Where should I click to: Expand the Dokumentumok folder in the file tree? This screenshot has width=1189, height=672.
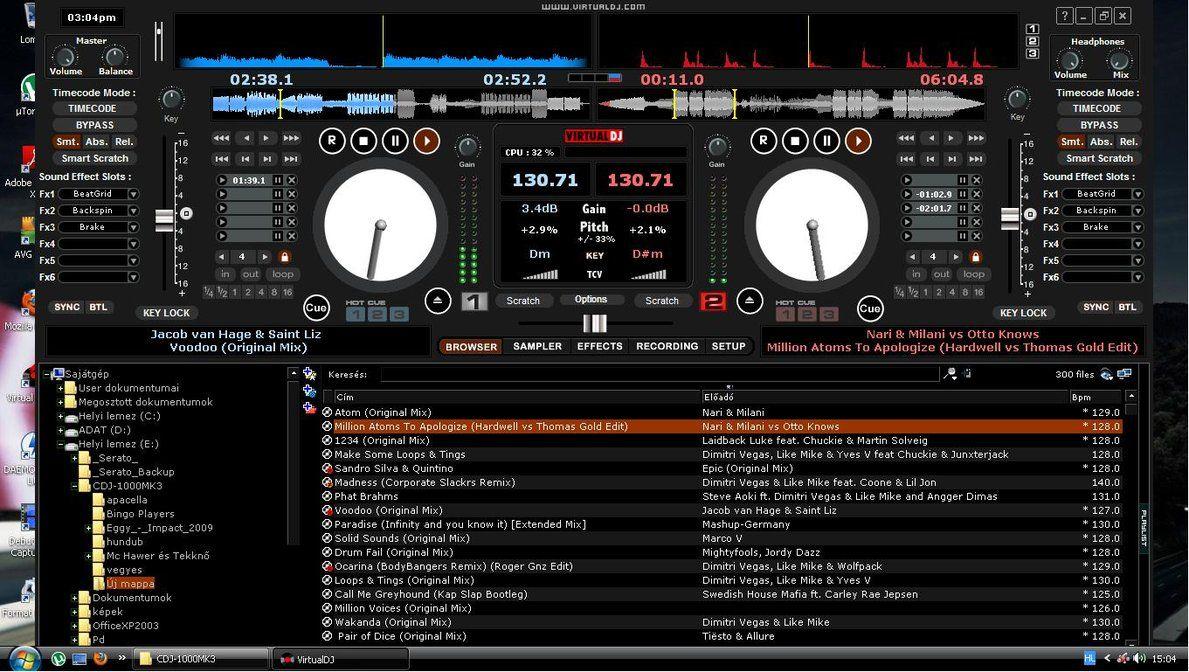pos(76,597)
